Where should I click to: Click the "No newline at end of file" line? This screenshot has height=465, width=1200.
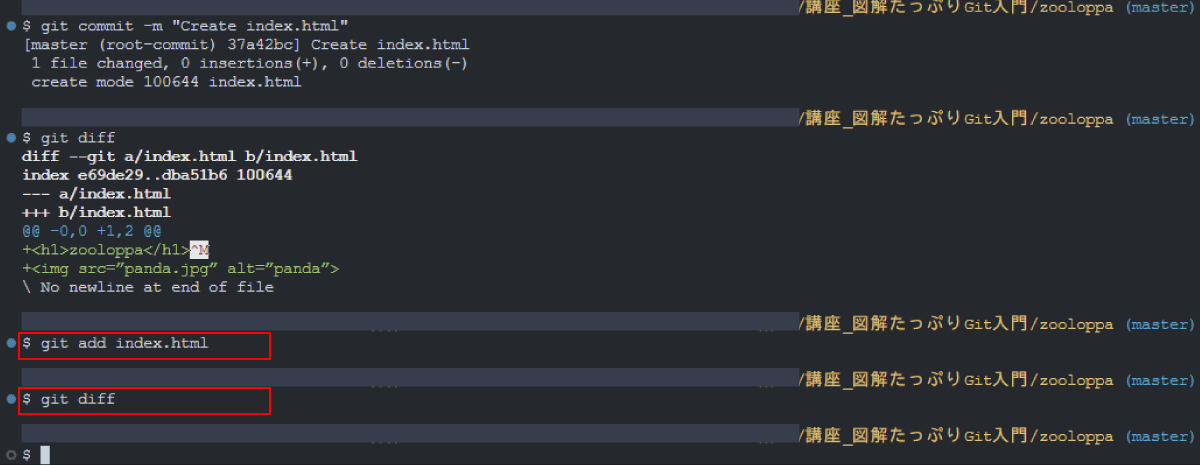click(148, 287)
